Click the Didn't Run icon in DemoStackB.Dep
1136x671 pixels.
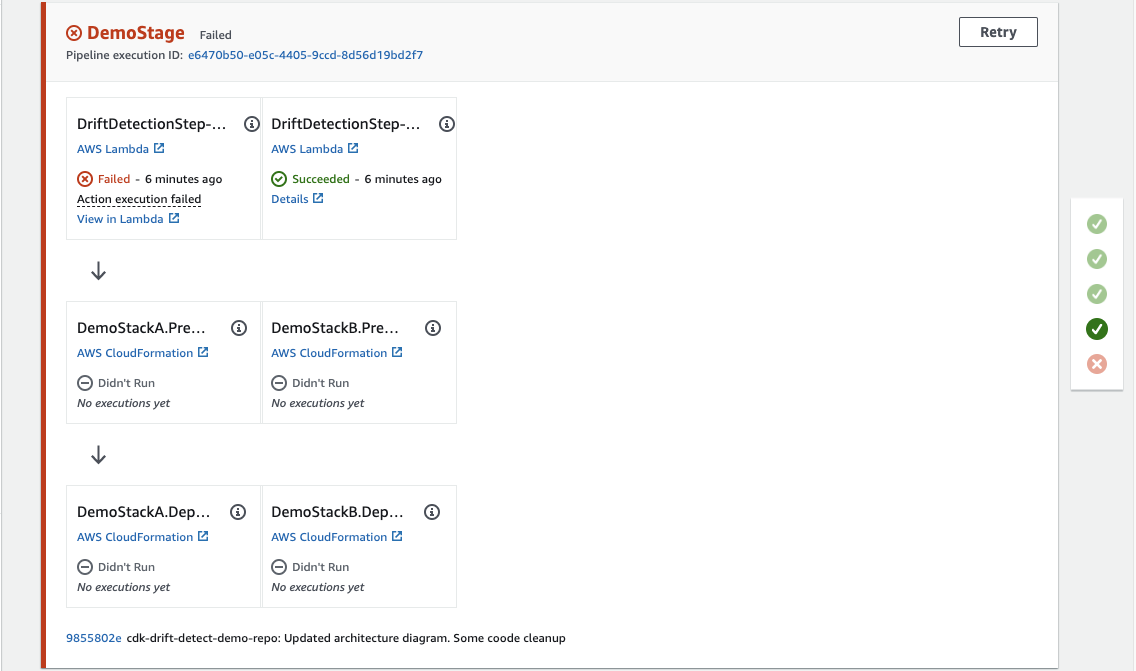pyautogui.click(x=279, y=567)
